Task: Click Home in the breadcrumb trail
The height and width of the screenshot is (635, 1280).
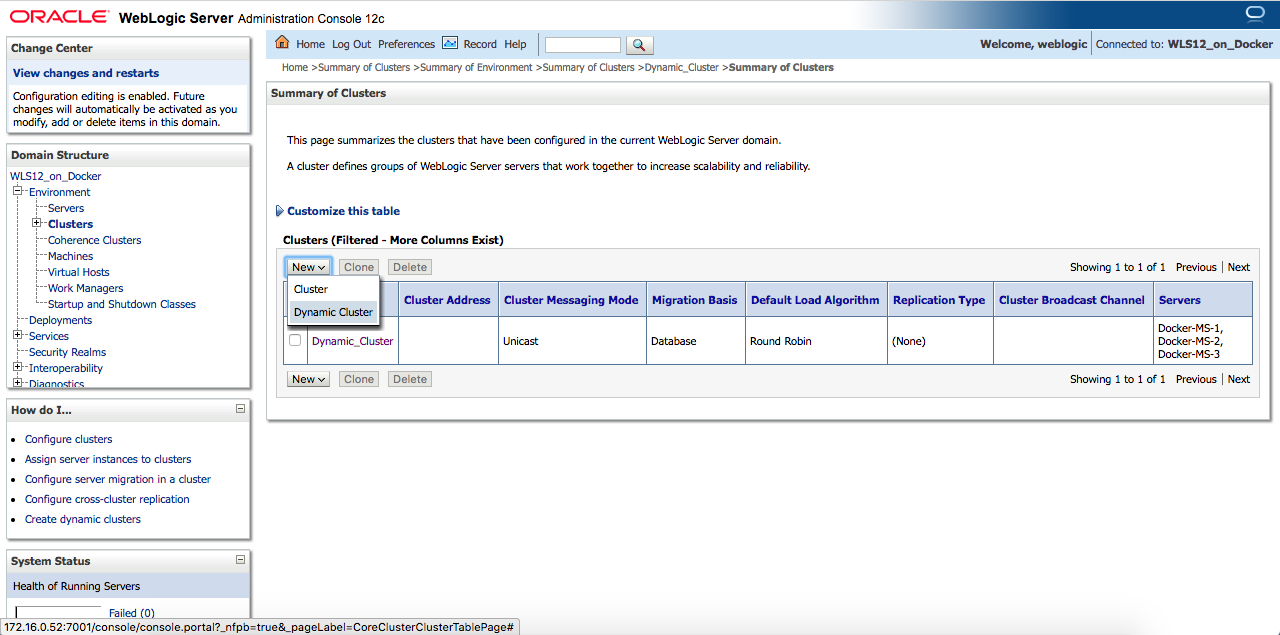Action: pos(295,67)
